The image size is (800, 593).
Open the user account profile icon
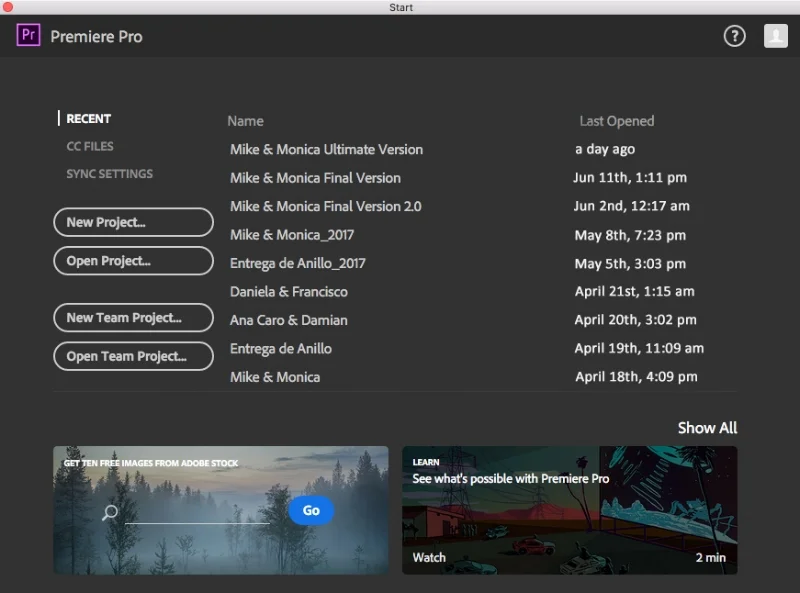tap(776, 36)
